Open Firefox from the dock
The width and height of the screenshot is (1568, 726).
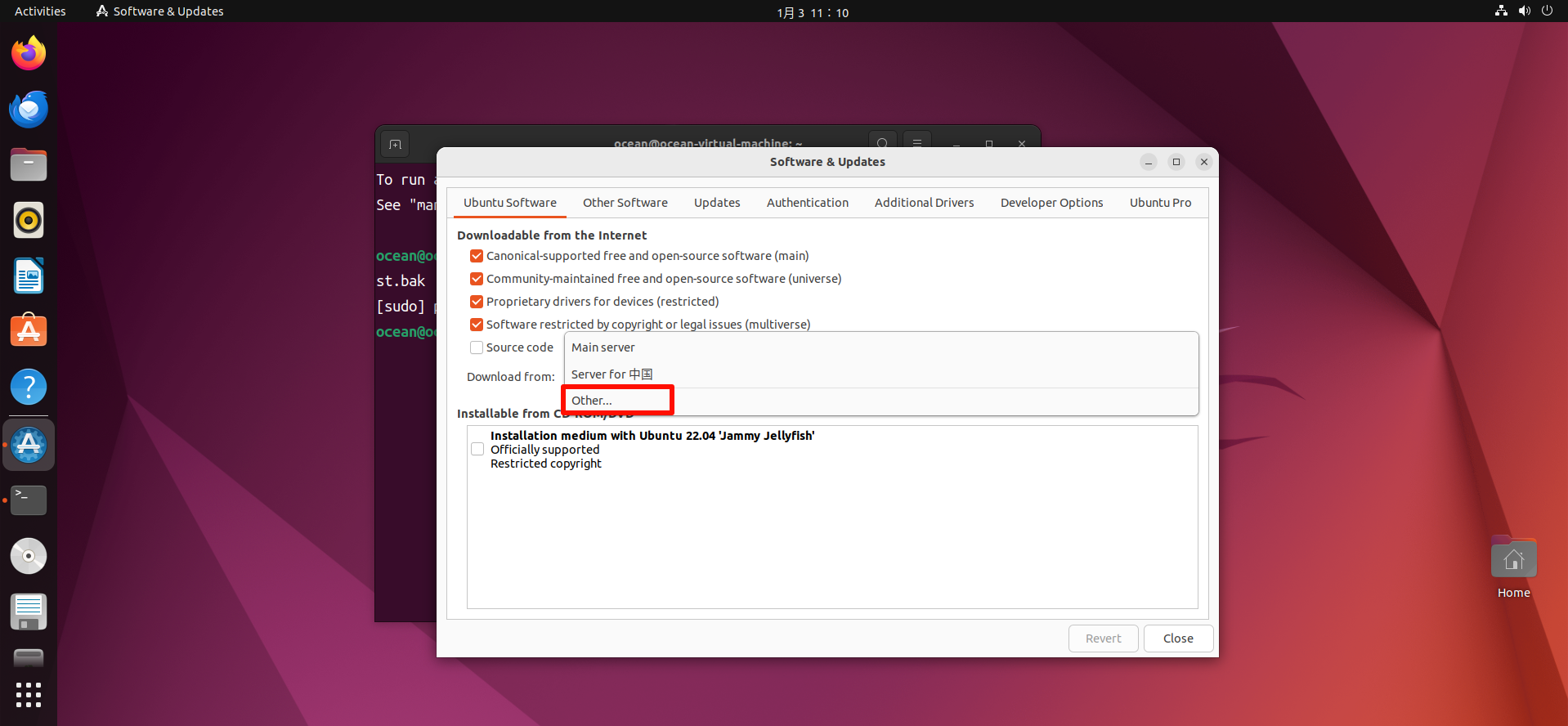(29, 54)
